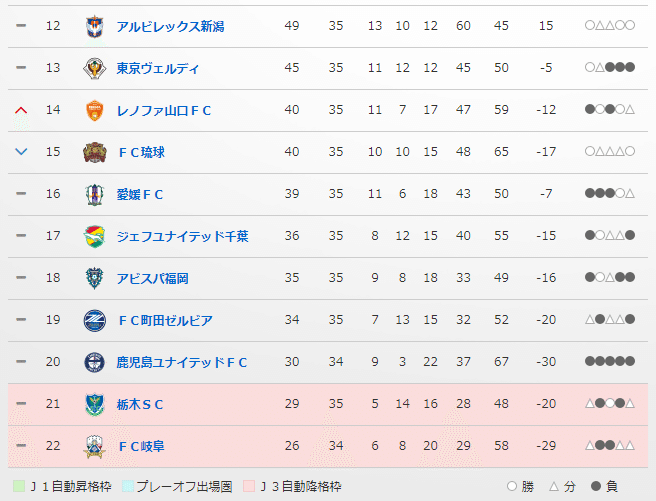Click the green Ｊ１自動昇格枠 legend swatch
Viewport: 656px width, 501px height.
pos(19,486)
